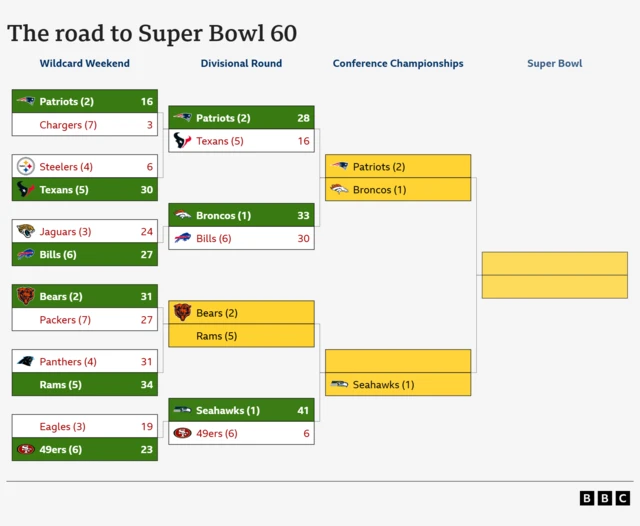Image resolution: width=640 pixels, height=526 pixels.
Task: Click the Bills logo in Divisional Round
Action: click(x=182, y=238)
